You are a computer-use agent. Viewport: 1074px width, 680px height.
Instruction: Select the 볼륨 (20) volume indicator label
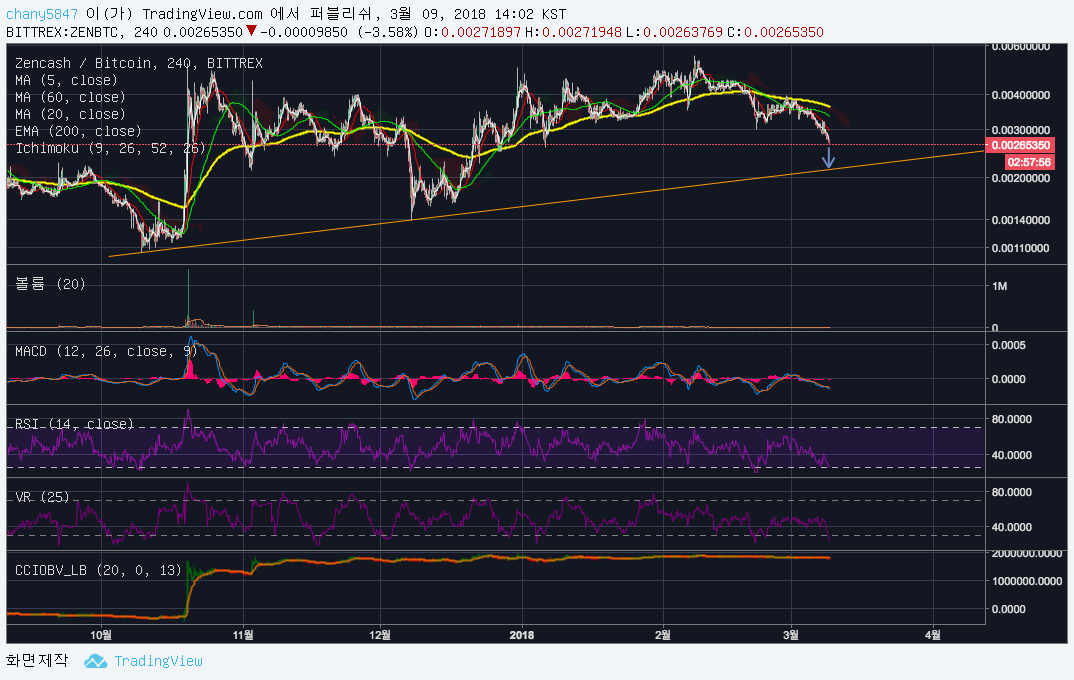[50, 284]
